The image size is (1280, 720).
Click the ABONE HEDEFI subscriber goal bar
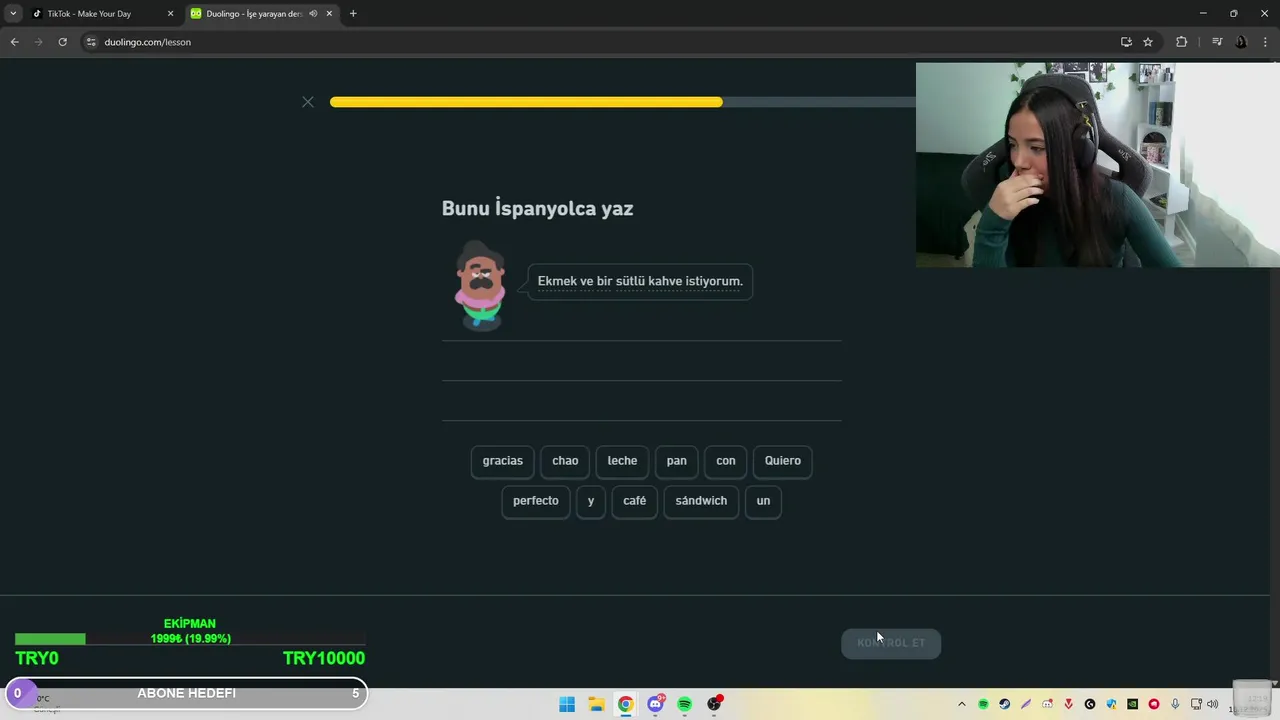(186, 693)
